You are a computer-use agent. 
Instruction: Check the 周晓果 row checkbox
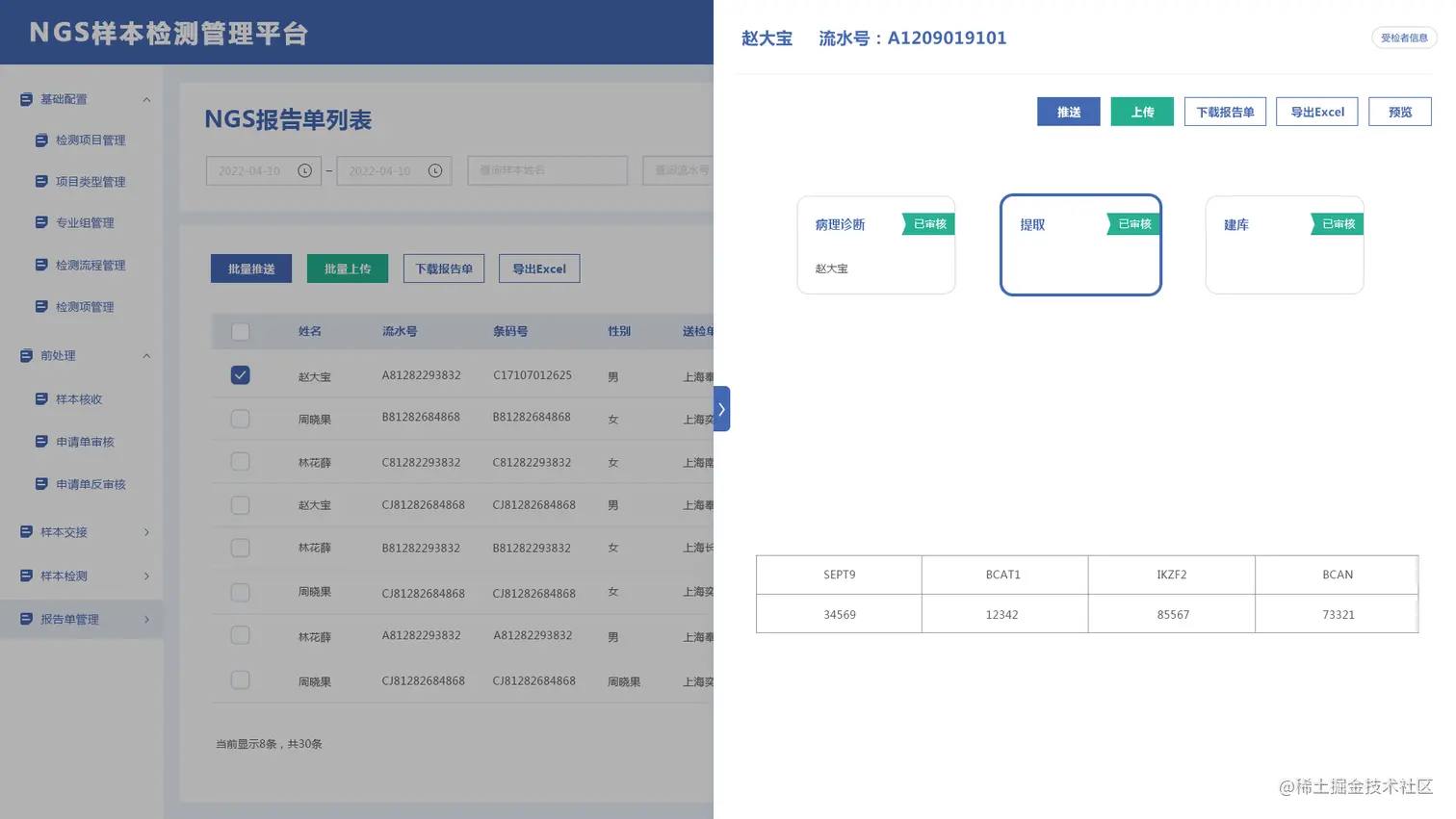(240, 418)
